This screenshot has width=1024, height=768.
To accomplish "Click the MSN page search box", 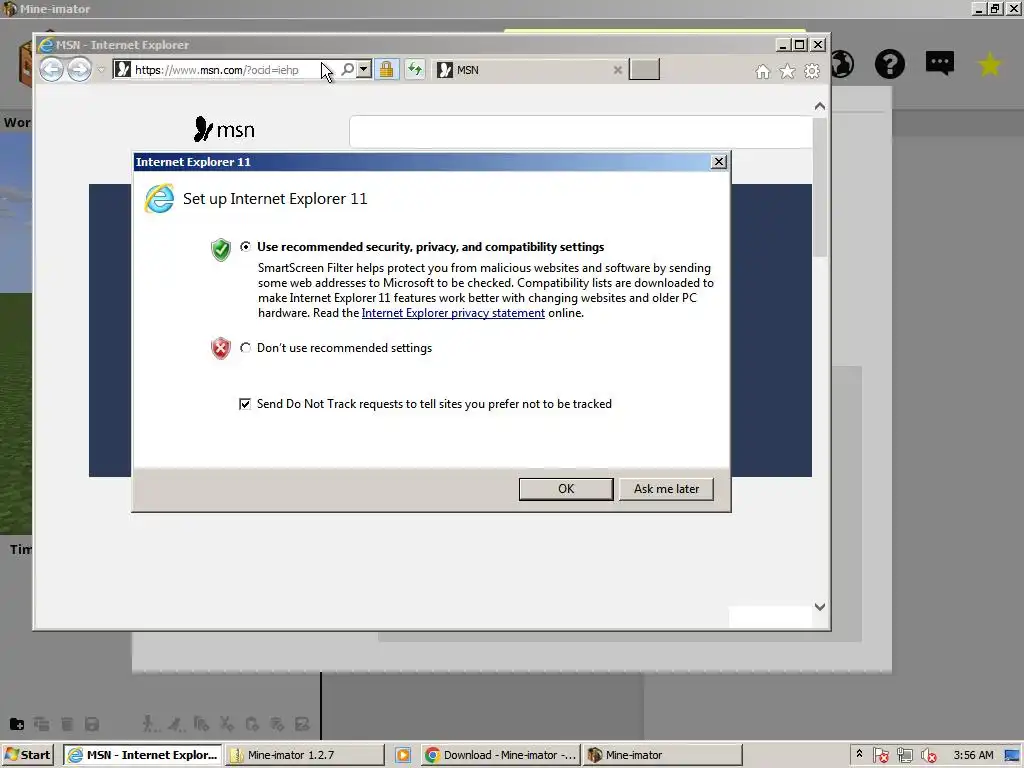I will point(581,131).
